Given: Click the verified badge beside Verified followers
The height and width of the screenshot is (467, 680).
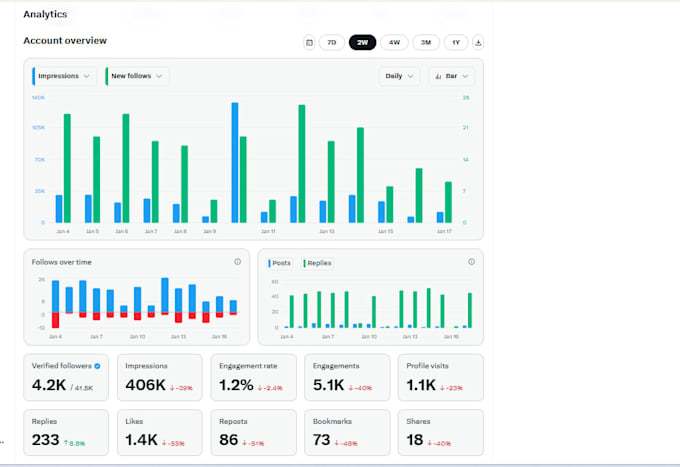Looking at the screenshot, I should tap(98, 366).
